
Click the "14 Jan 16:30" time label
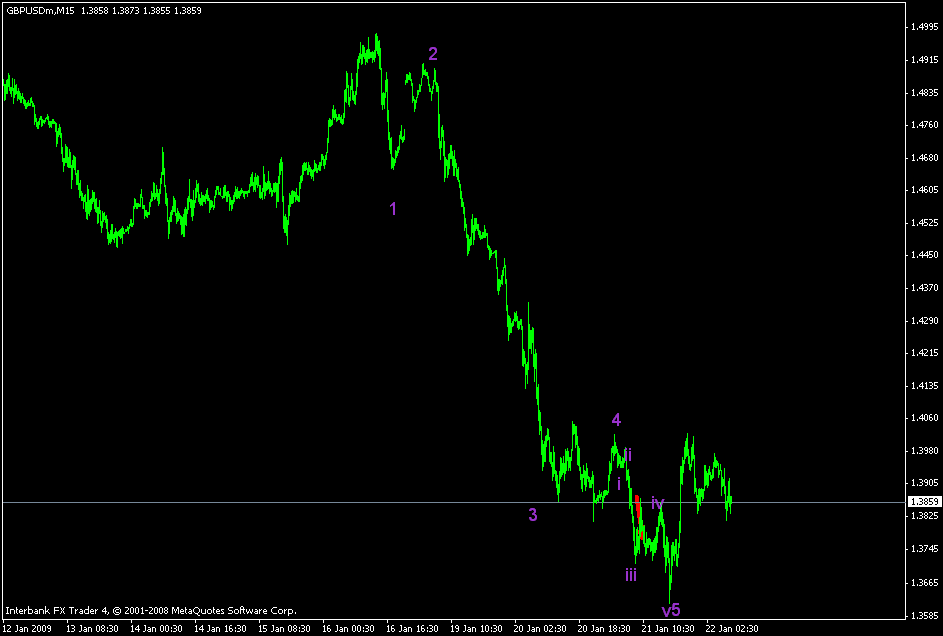click(x=220, y=629)
